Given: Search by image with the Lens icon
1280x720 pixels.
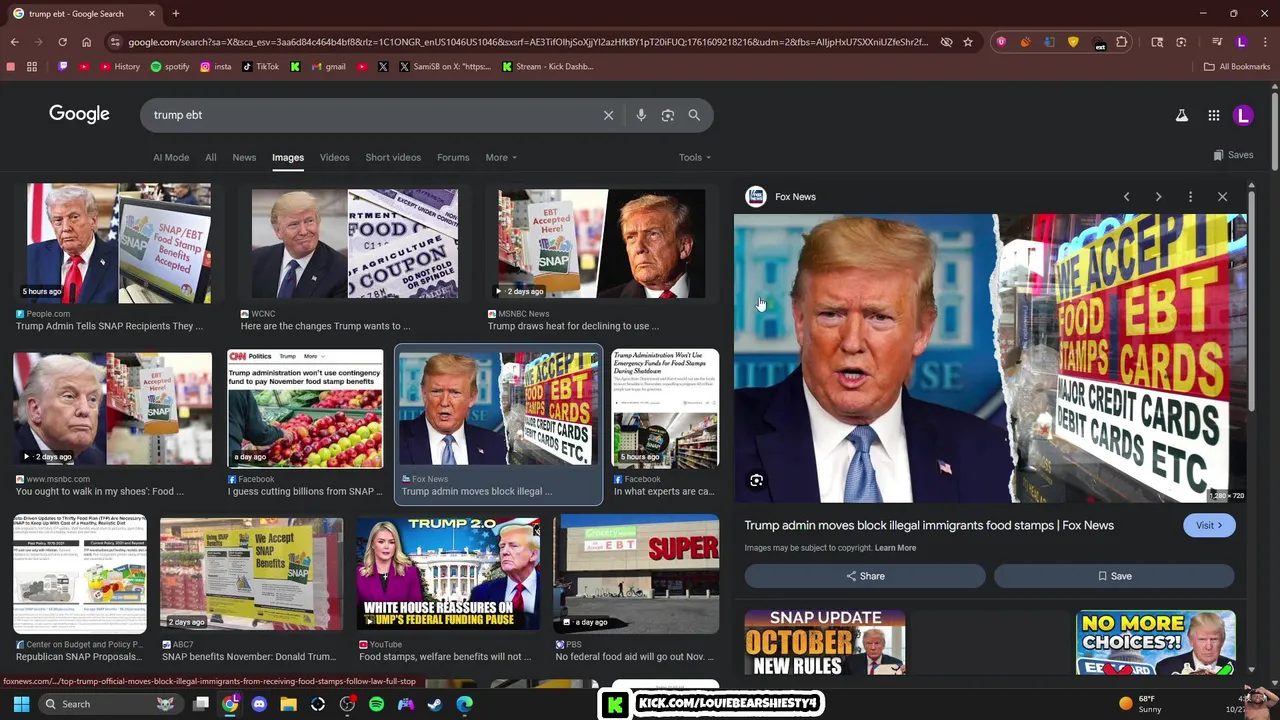Looking at the screenshot, I should coord(668,115).
